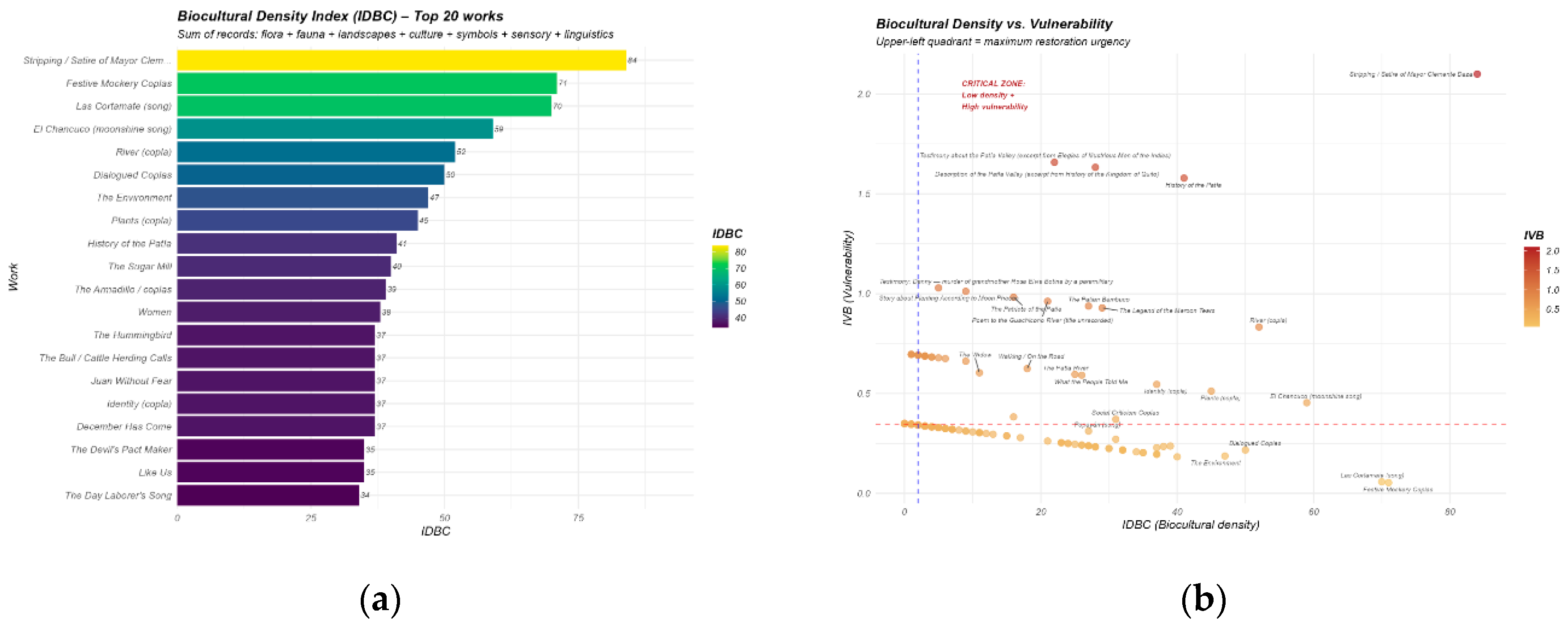Click the scatter point for History of the Patía

(1184, 178)
